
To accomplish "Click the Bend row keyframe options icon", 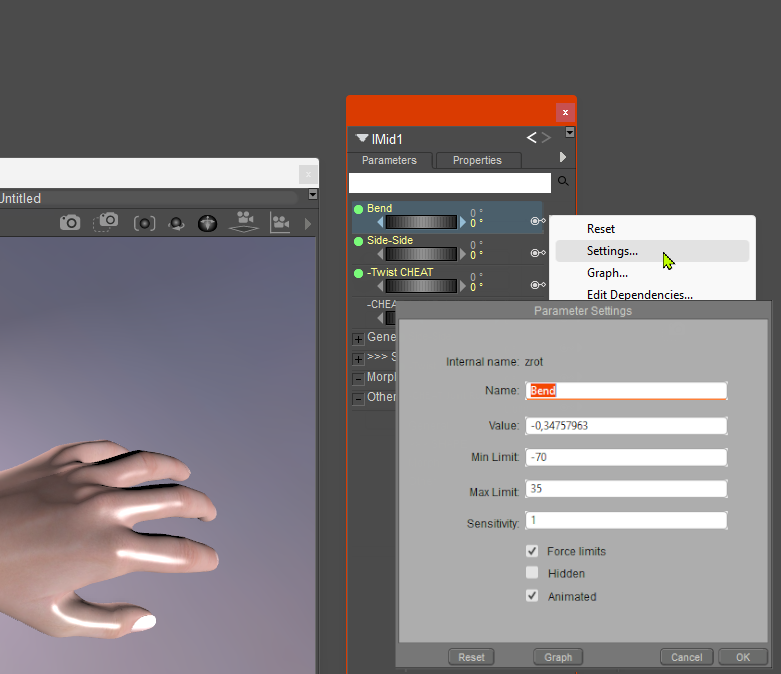I will point(537,221).
